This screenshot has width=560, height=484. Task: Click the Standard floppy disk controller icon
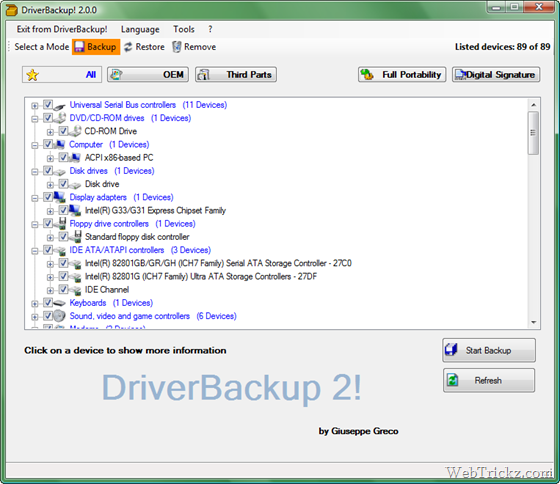tap(76, 237)
